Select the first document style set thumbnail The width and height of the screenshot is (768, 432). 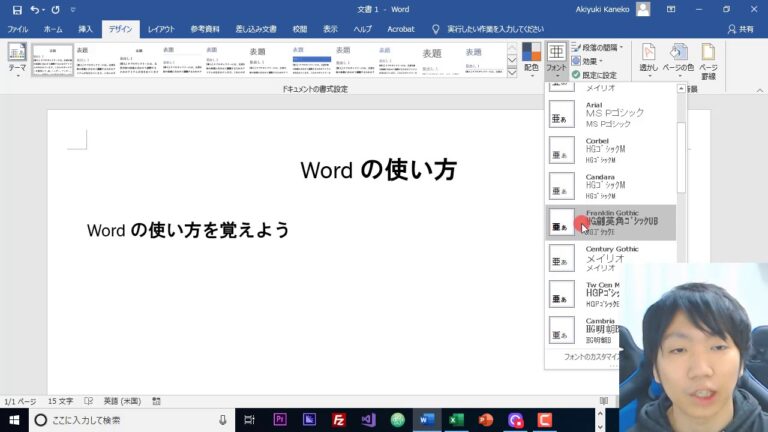click(x=53, y=60)
